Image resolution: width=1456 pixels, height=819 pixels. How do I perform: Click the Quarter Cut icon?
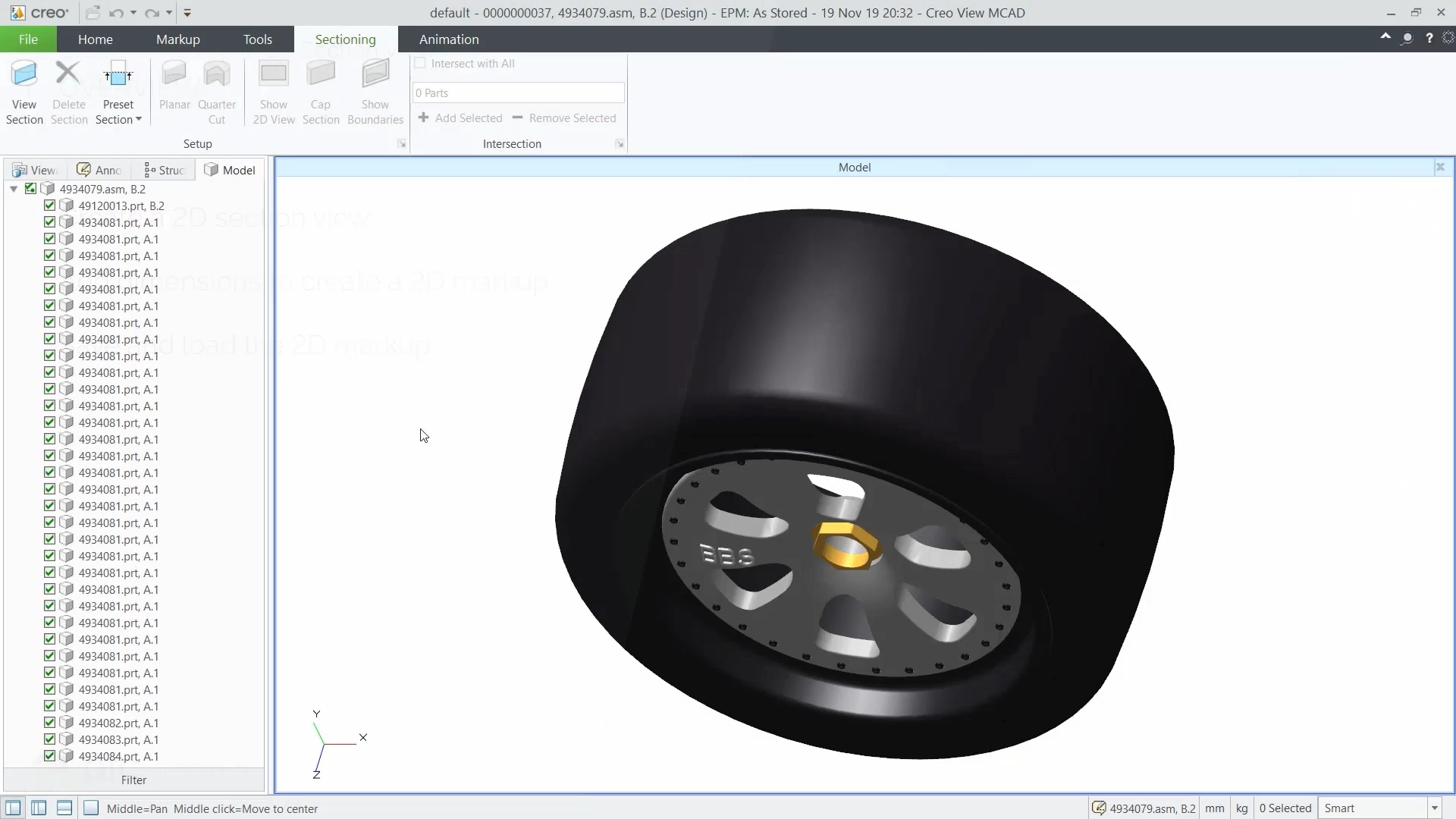point(217,74)
